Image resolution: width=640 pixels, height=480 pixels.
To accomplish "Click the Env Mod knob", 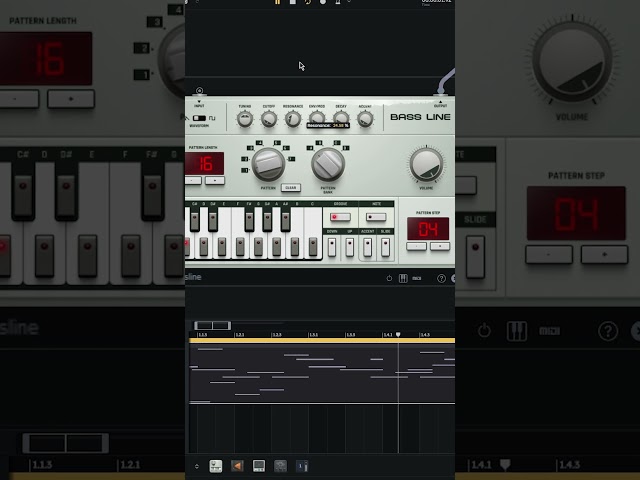I will (x=317, y=117).
